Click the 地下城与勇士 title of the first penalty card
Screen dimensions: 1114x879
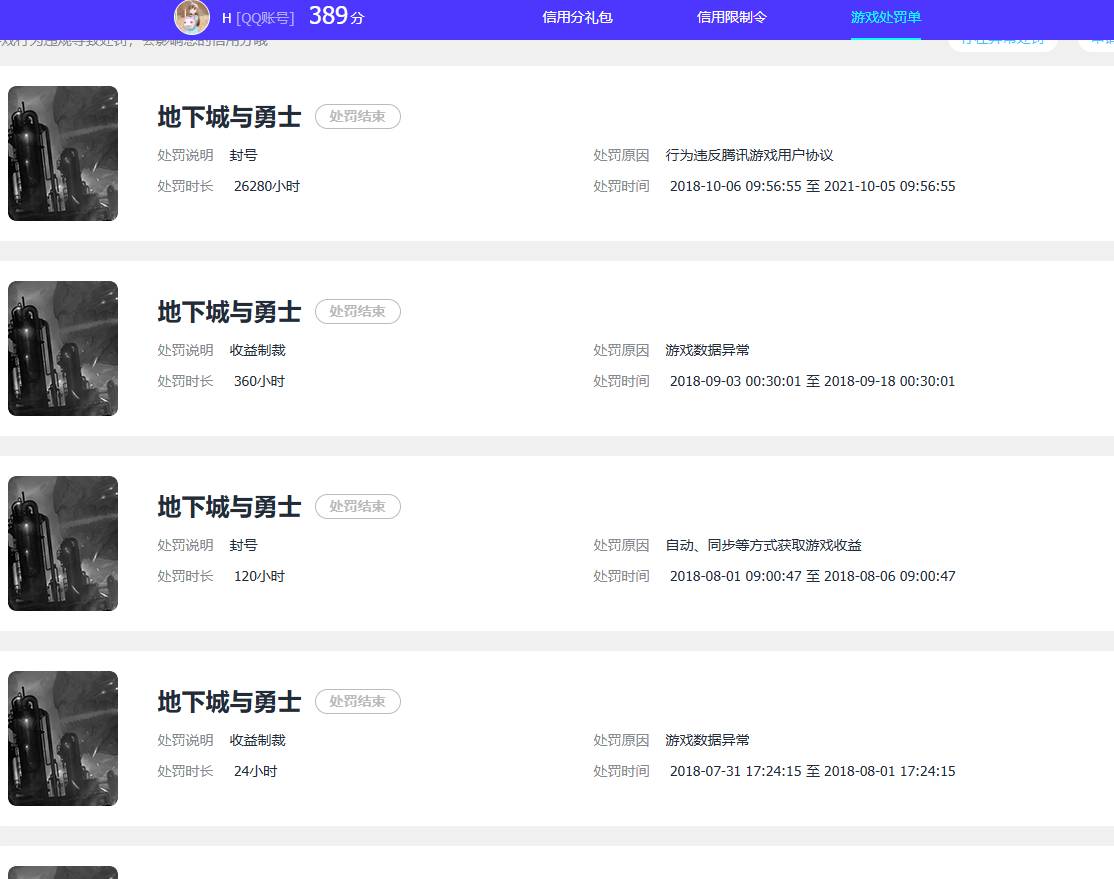click(228, 117)
